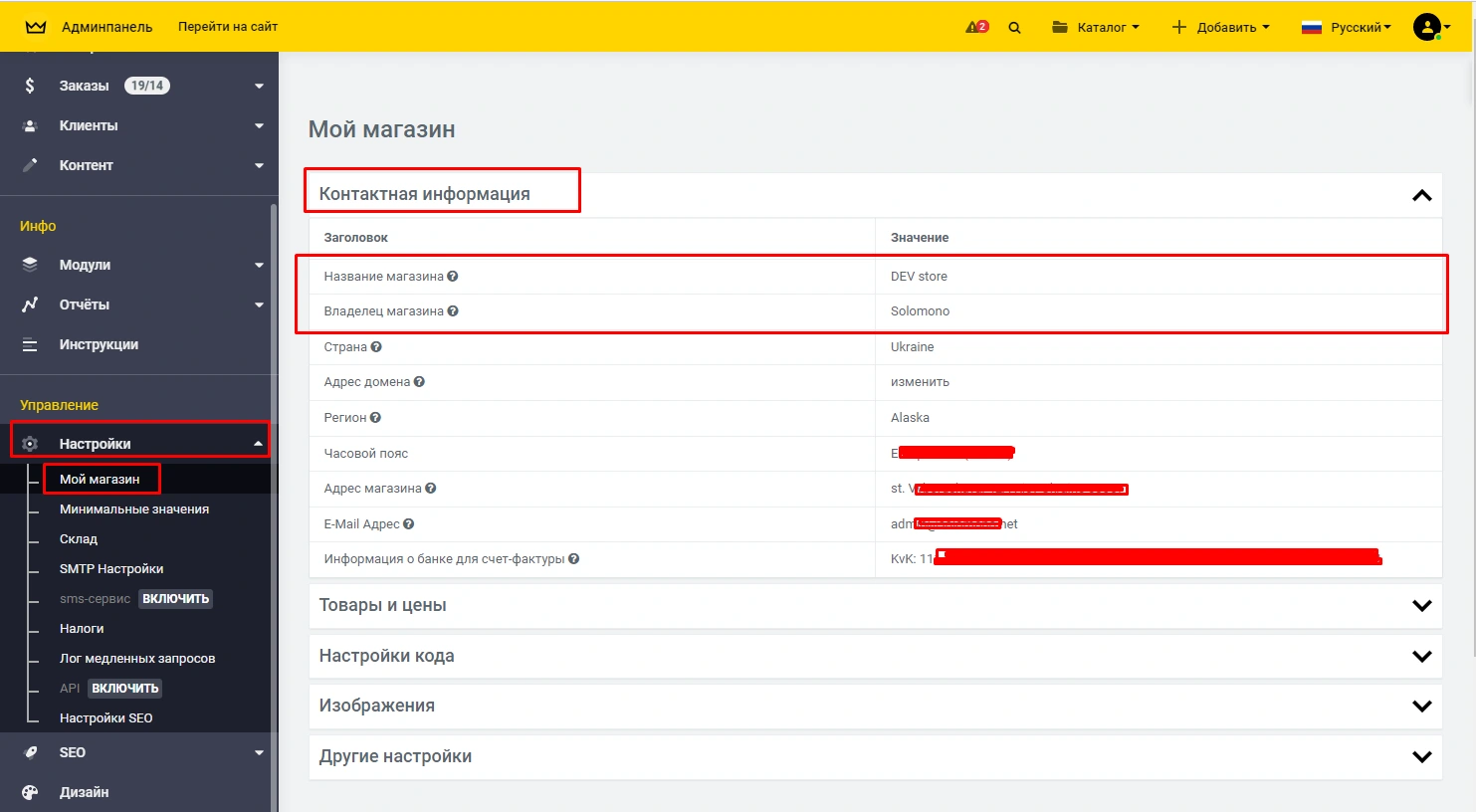The image size is (1476, 812).
Task: Enable the API with ВКЛЮЧИТЬ button
Action: (x=125, y=689)
